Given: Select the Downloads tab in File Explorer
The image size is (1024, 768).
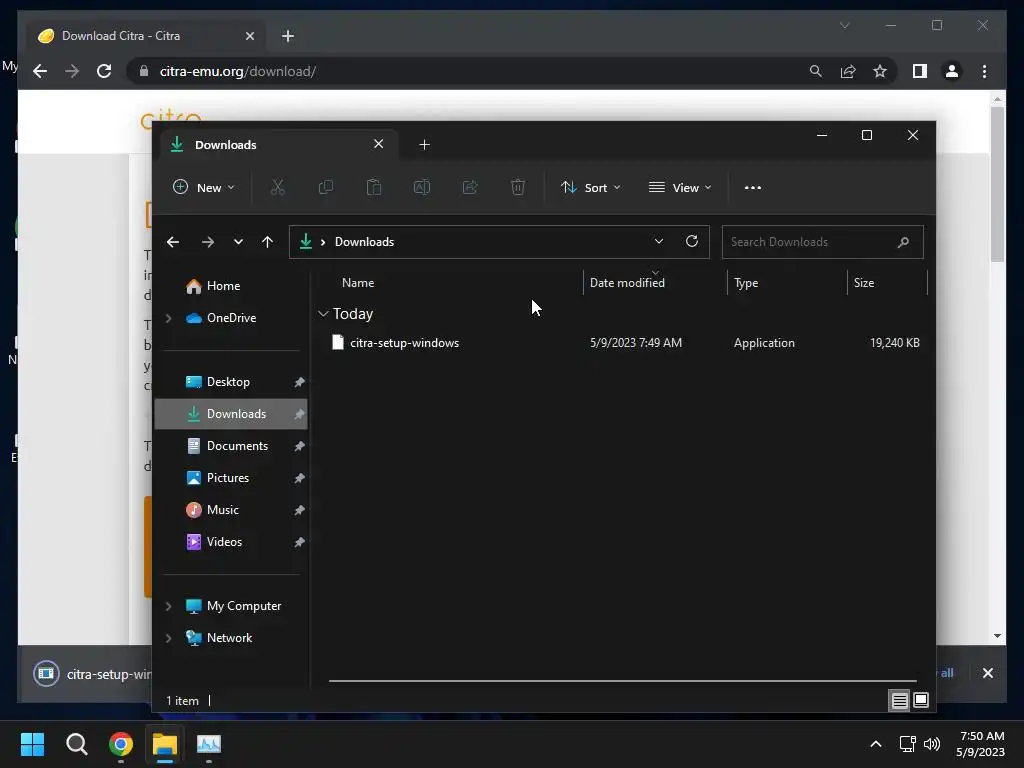Looking at the screenshot, I should tap(279, 145).
